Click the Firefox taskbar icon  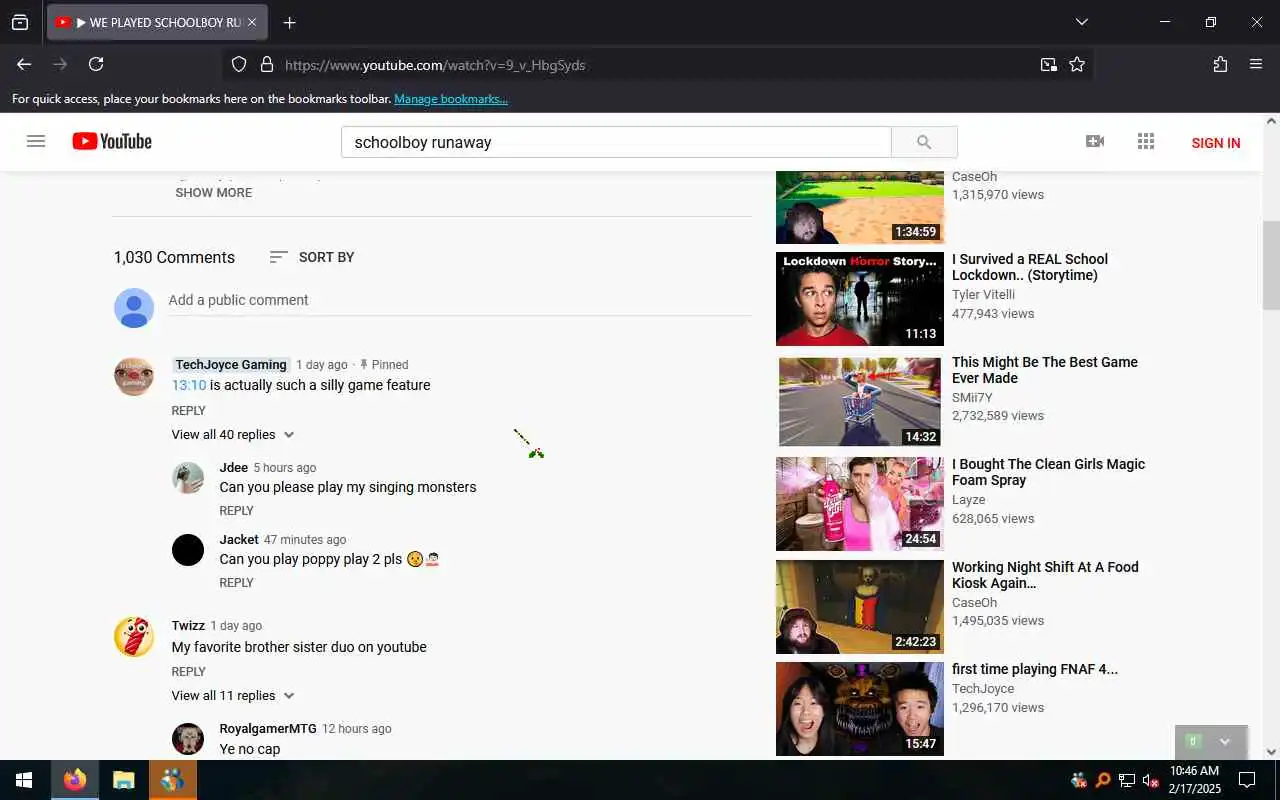[x=75, y=780]
